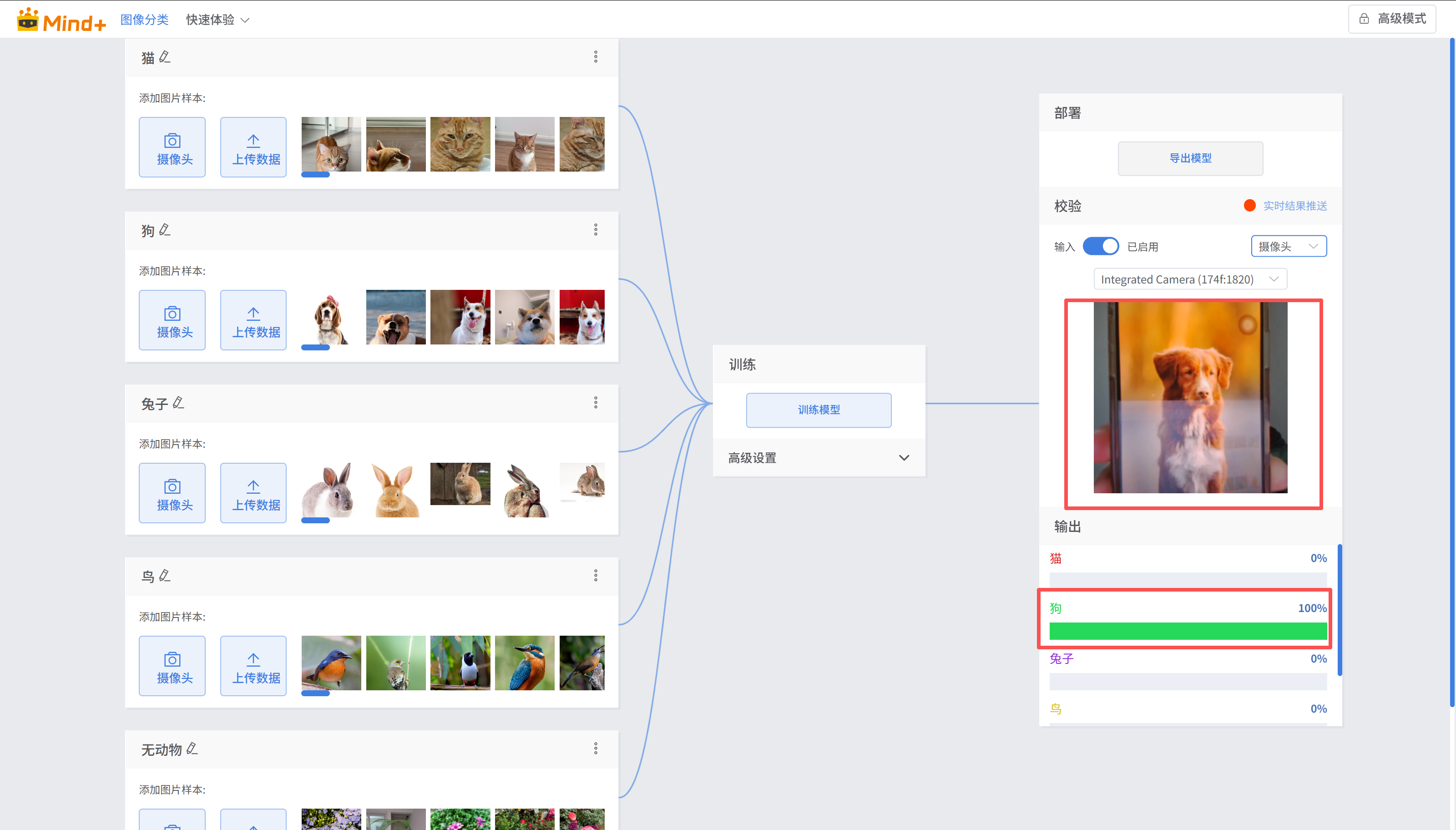Click the Mind+ logo
This screenshot has width=1456, height=830.
click(61, 20)
